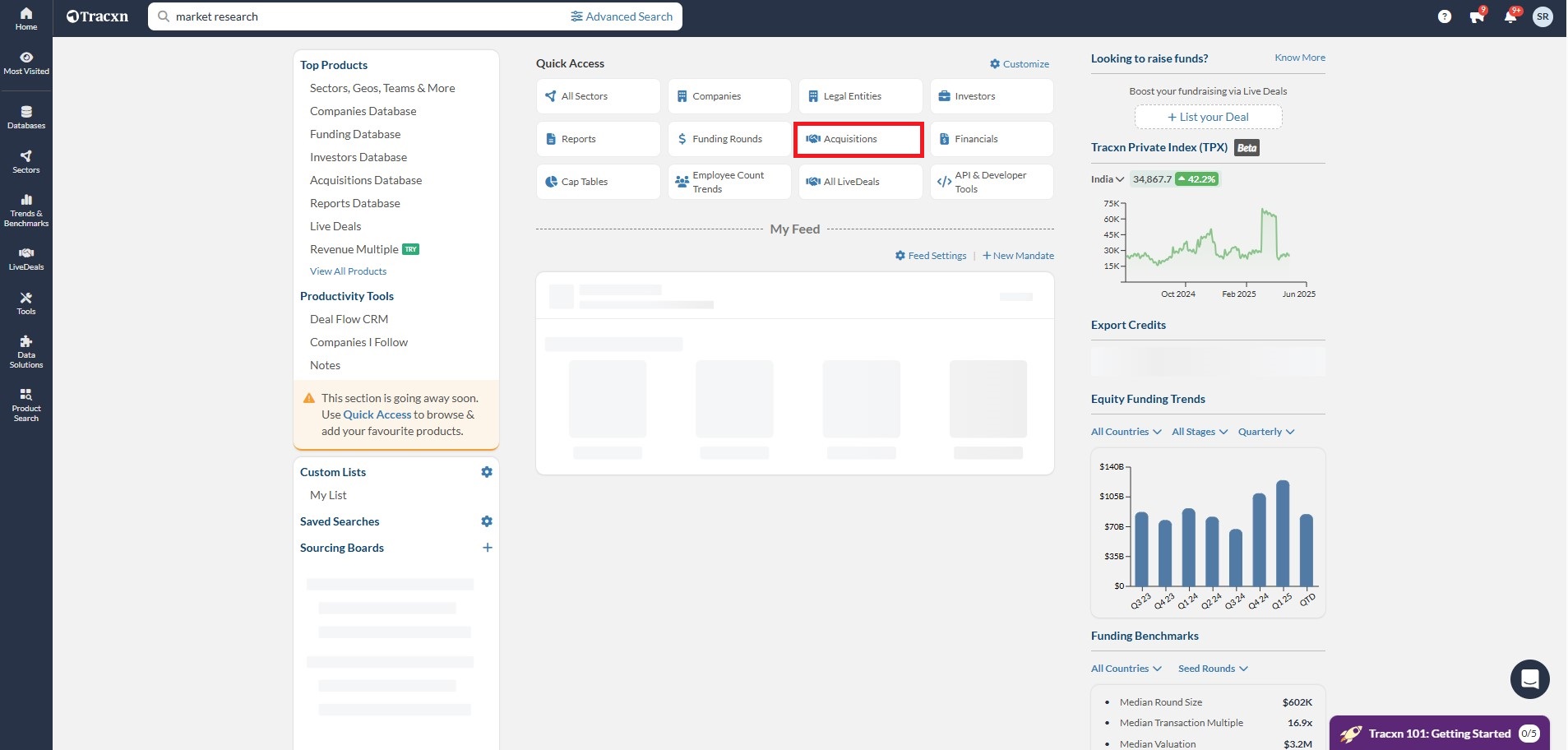Open the notifications bell icon
1568x750 pixels.
pyautogui.click(x=1510, y=16)
